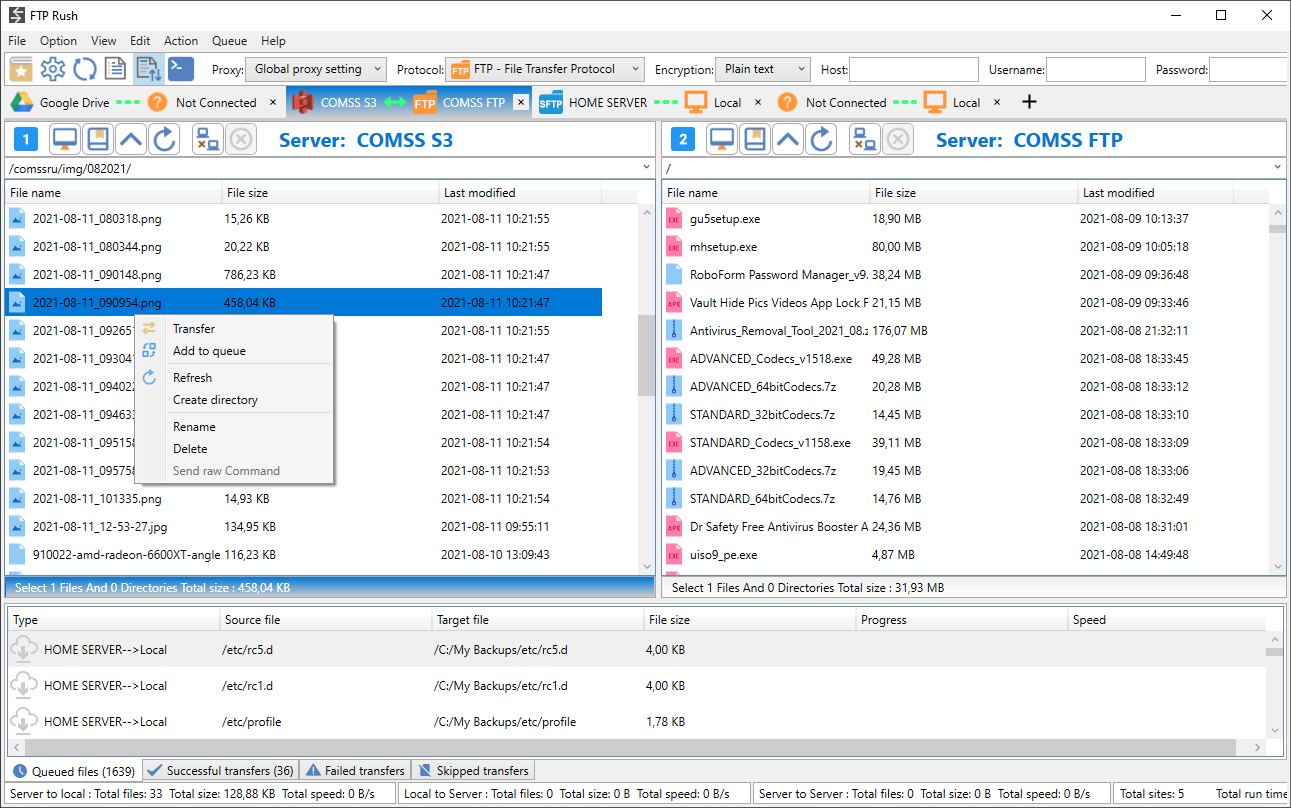Switch pane 2 to local computer view
Screen dimensions: 1291x808
(x=722, y=140)
